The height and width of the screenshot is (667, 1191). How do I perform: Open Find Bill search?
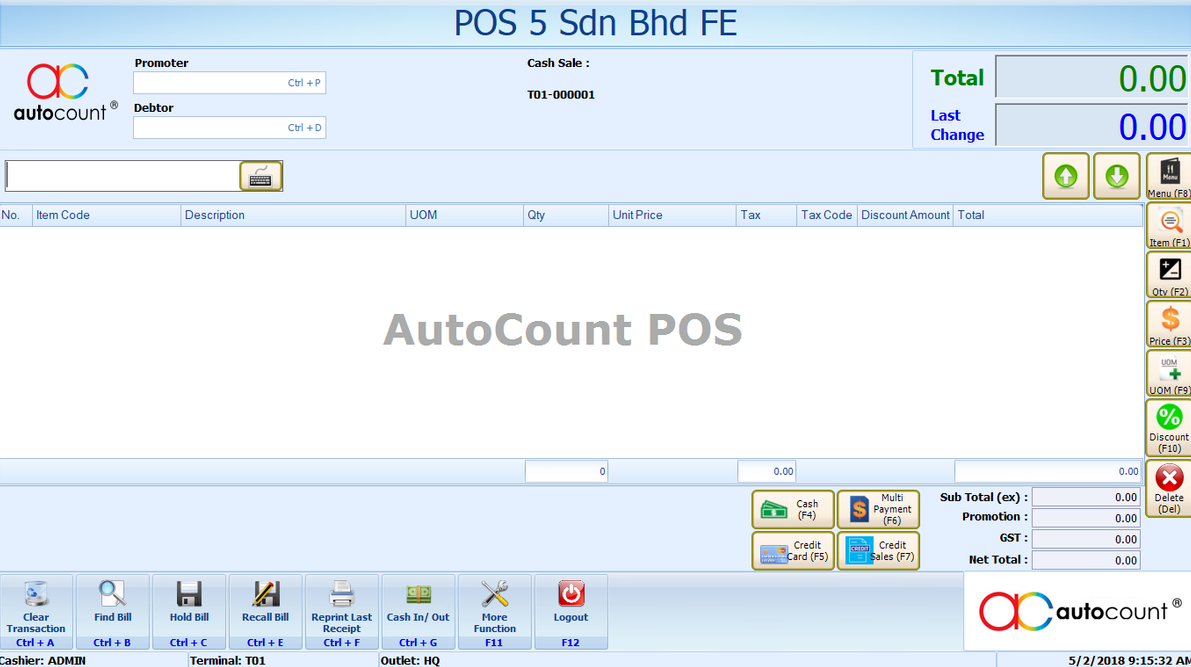click(112, 612)
